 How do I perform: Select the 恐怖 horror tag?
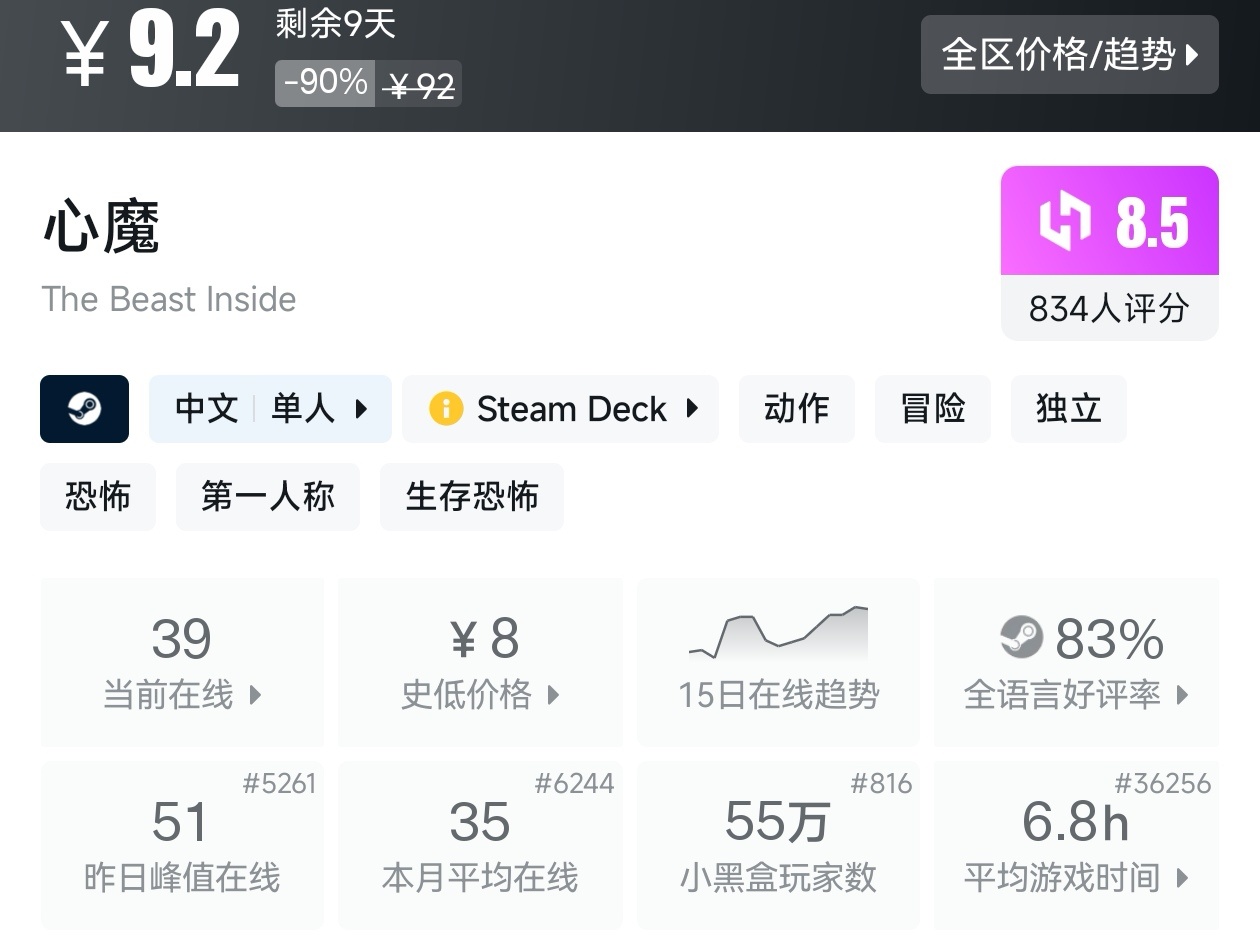coord(98,497)
